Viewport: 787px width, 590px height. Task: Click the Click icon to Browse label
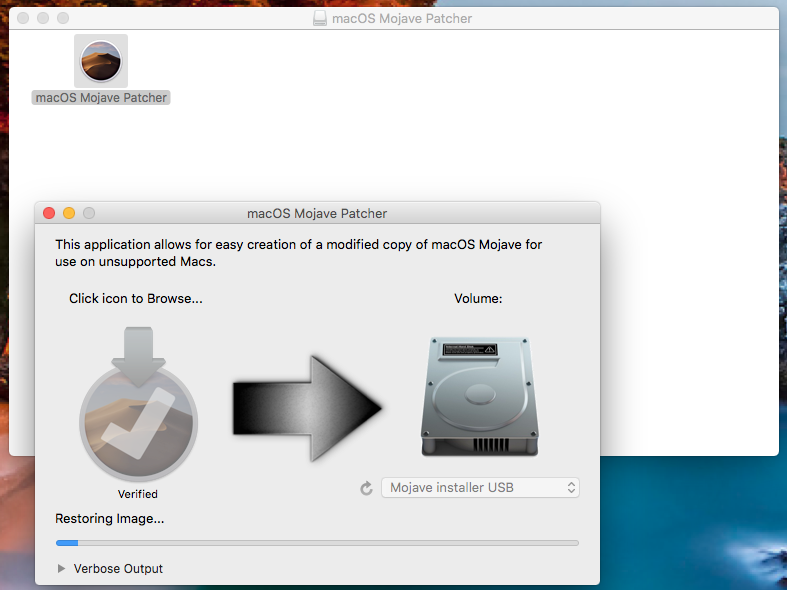click(136, 299)
